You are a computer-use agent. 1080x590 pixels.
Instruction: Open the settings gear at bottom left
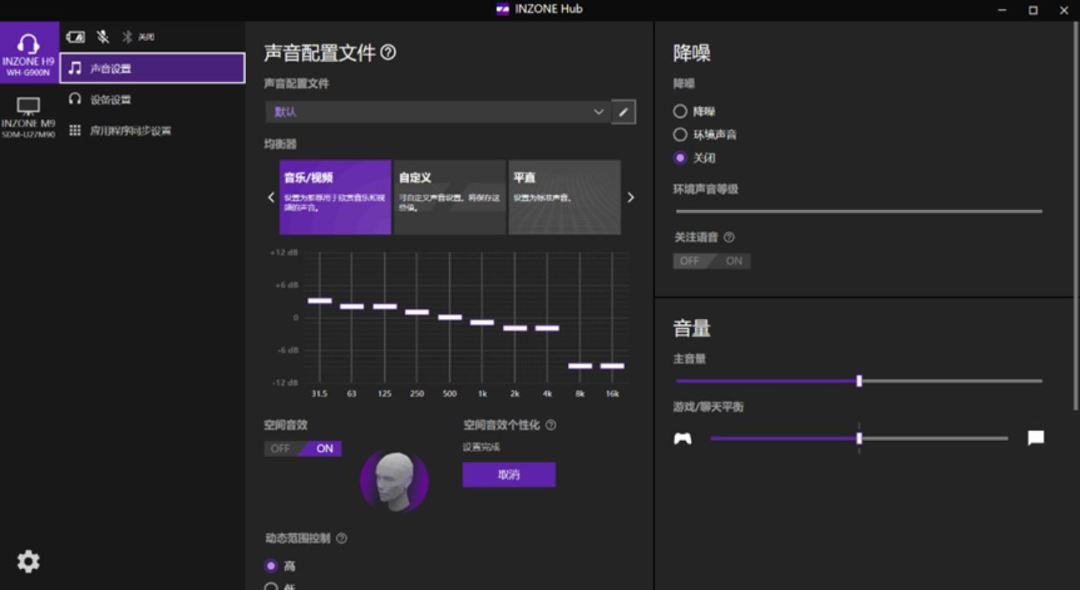point(28,562)
